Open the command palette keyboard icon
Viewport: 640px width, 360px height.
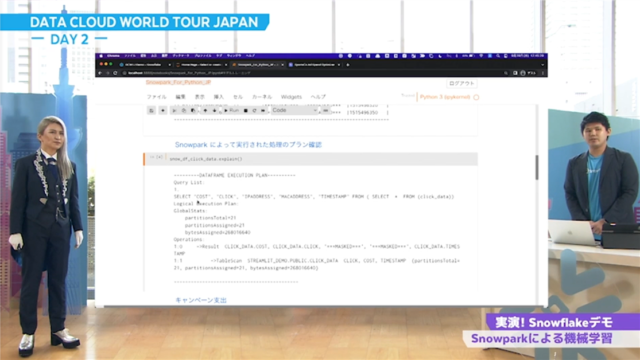(x=325, y=111)
